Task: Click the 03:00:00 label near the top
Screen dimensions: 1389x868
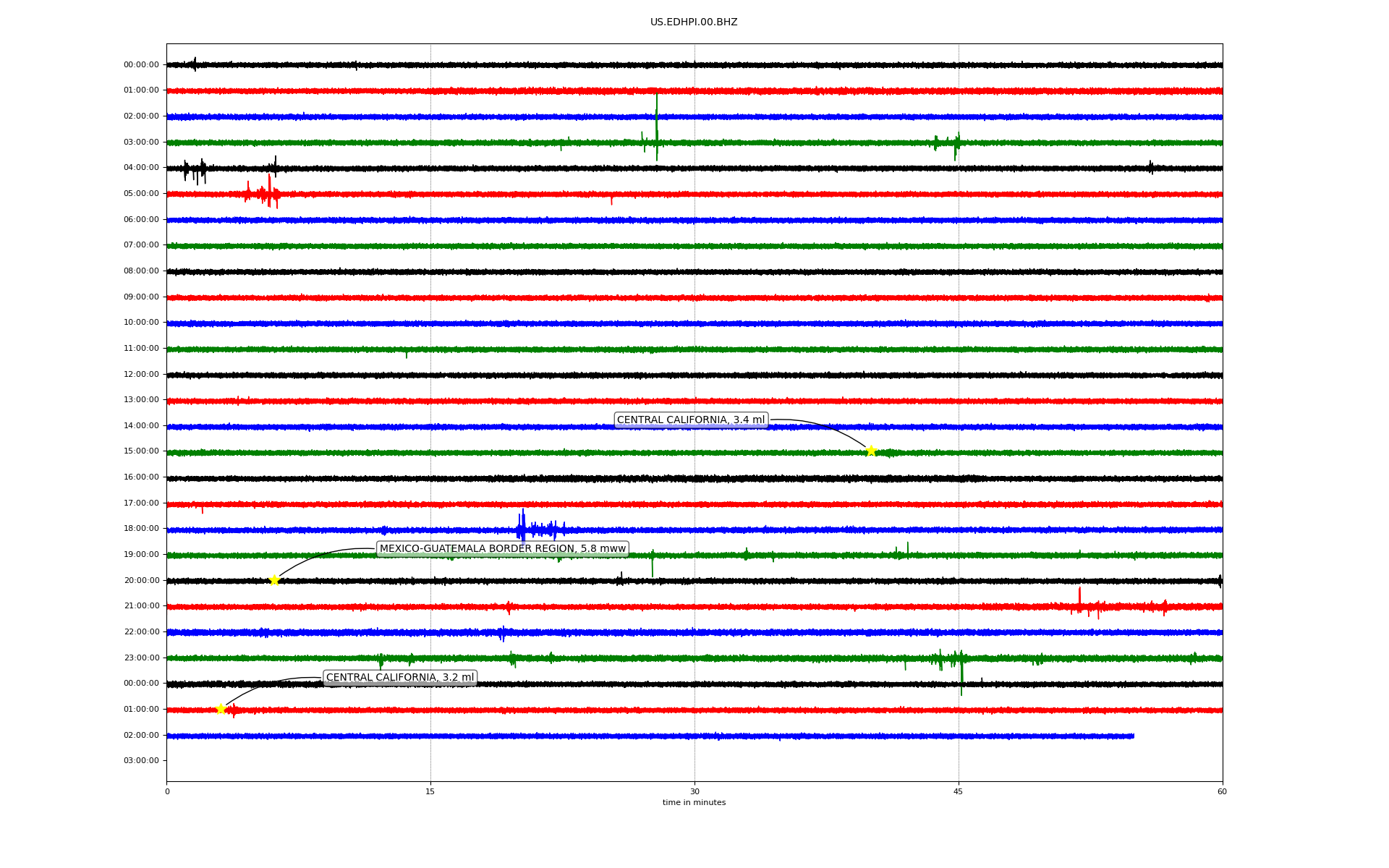Action: [141, 142]
